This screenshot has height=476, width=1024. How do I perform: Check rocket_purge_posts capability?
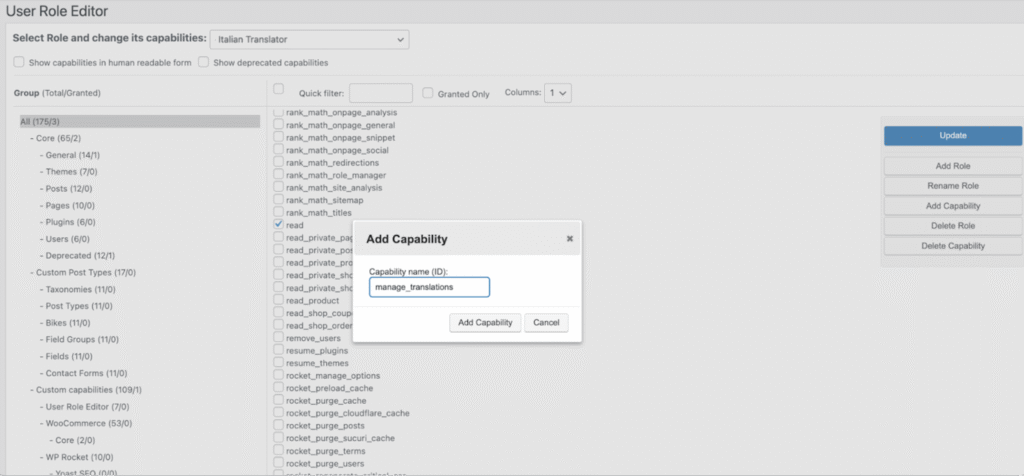click(x=278, y=425)
